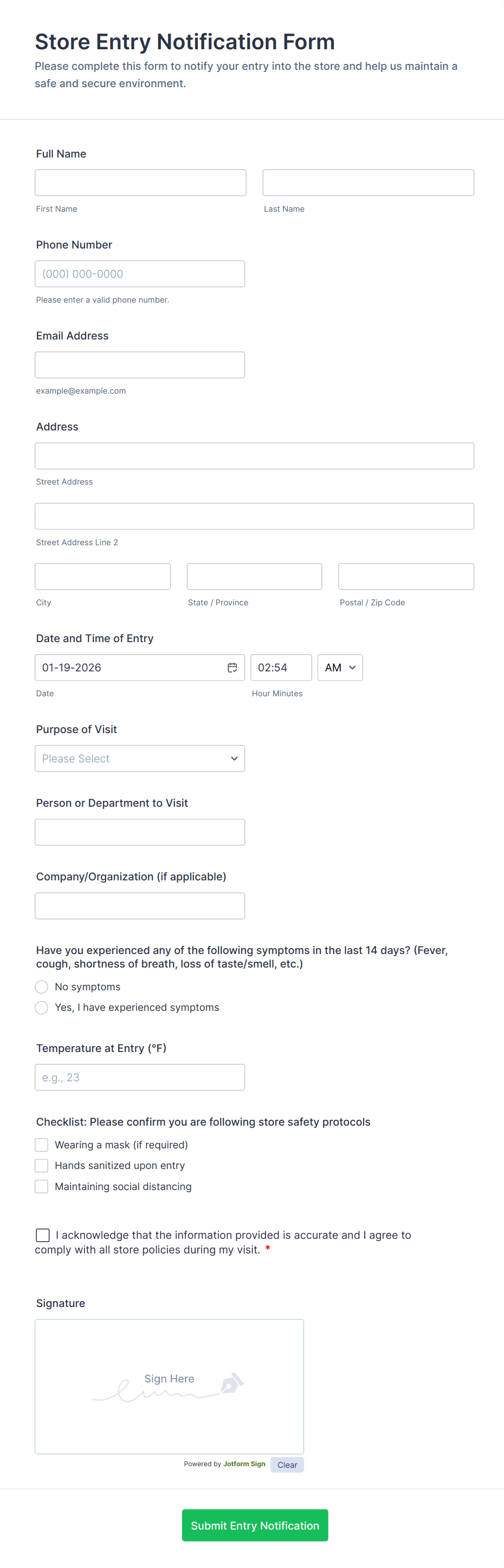This screenshot has width=504, height=1568.
Task: Check Wearing a mask (if required)
Action: click(41, 1145)
